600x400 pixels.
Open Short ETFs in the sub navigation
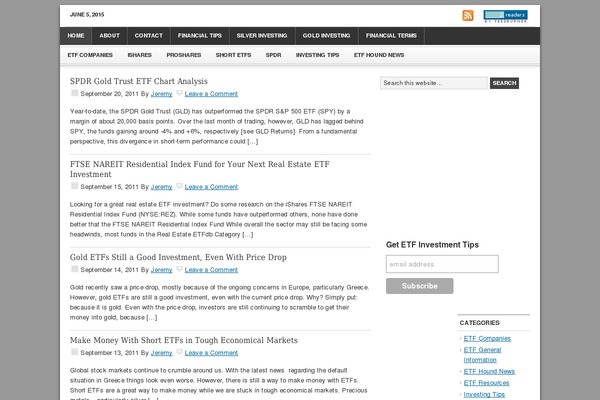tap(233, 55)
